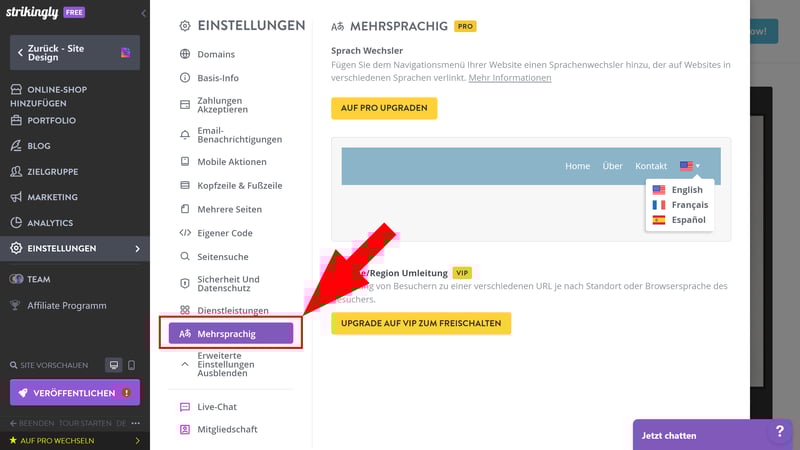Click the Eigener Code icon

(185, 233)
